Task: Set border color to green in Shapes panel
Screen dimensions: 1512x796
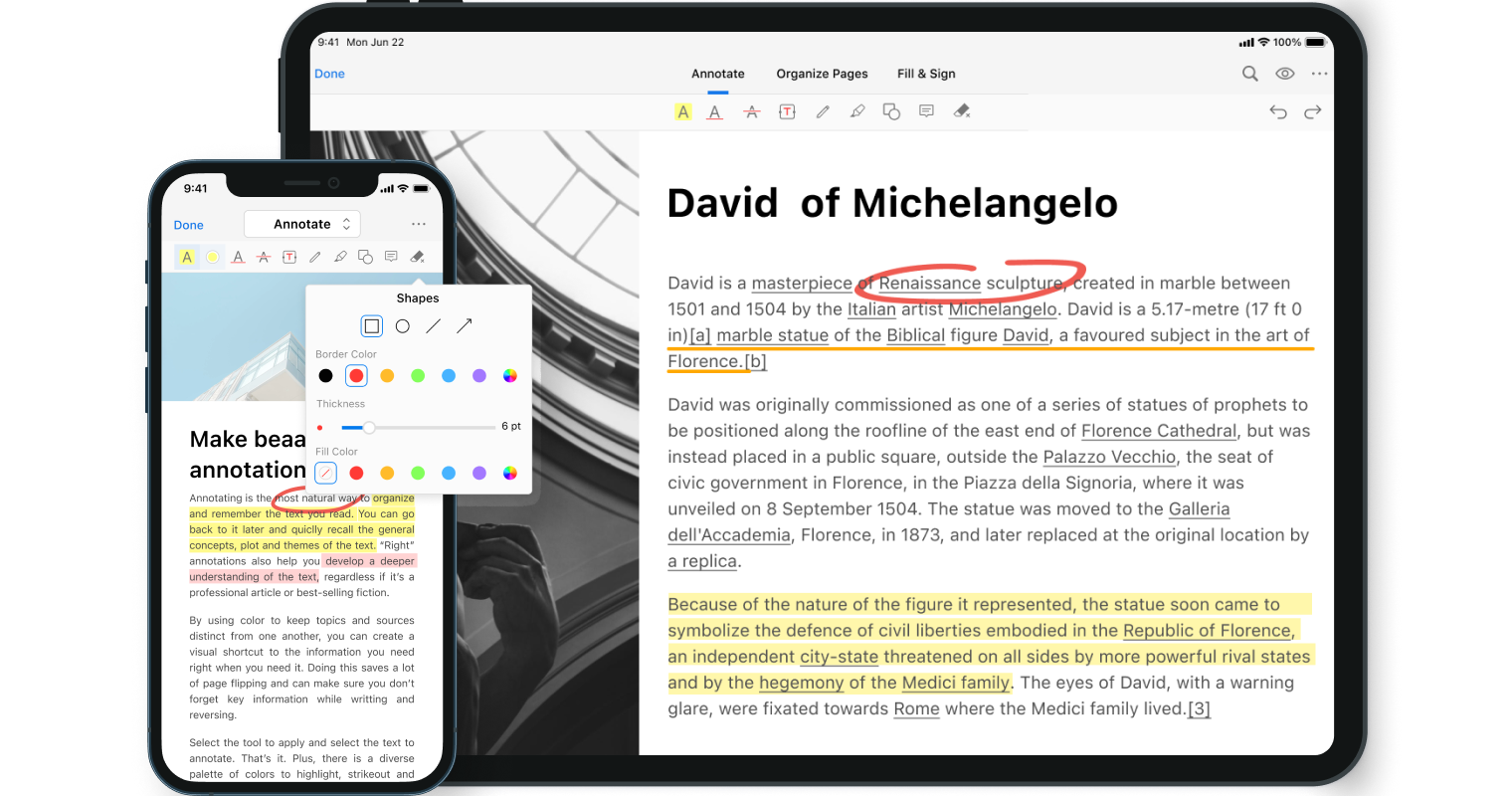Action: (418, 375)
